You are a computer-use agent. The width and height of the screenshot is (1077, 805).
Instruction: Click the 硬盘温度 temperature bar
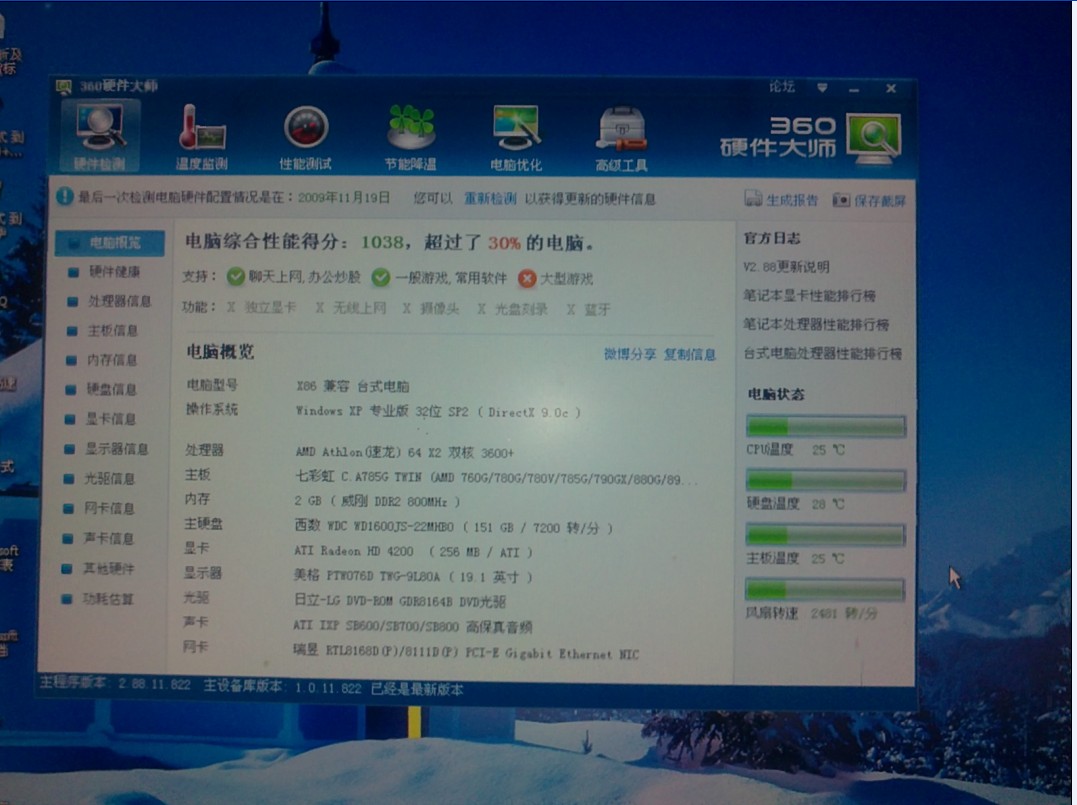pyautogui.click(x=826, y=480)
